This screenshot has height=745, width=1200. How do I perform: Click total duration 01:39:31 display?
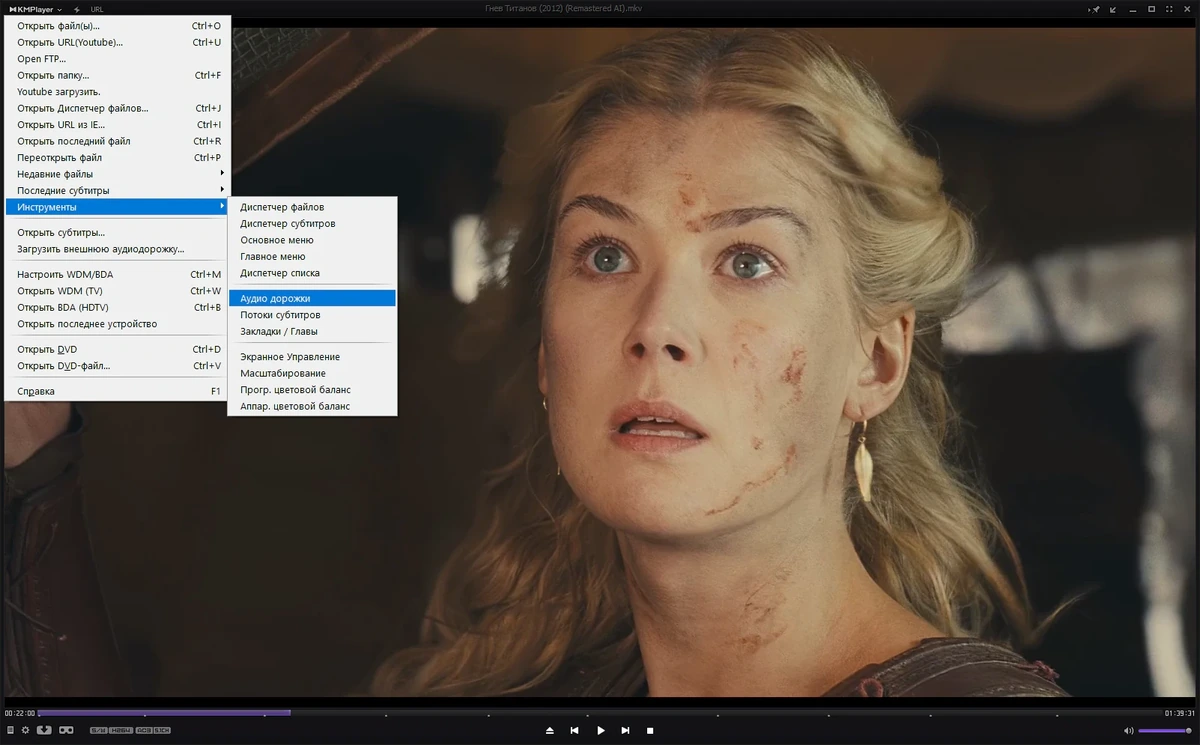click(x=1180, y=713)
